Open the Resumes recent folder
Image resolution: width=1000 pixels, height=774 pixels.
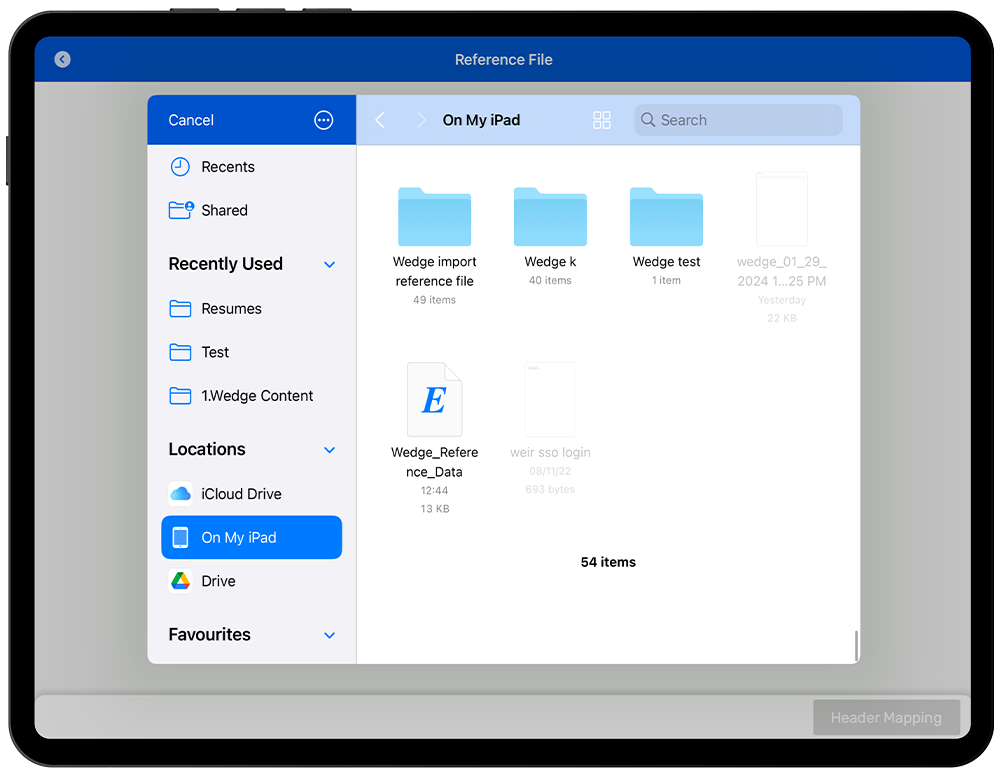pyautogui.click(x=231, y=309)
